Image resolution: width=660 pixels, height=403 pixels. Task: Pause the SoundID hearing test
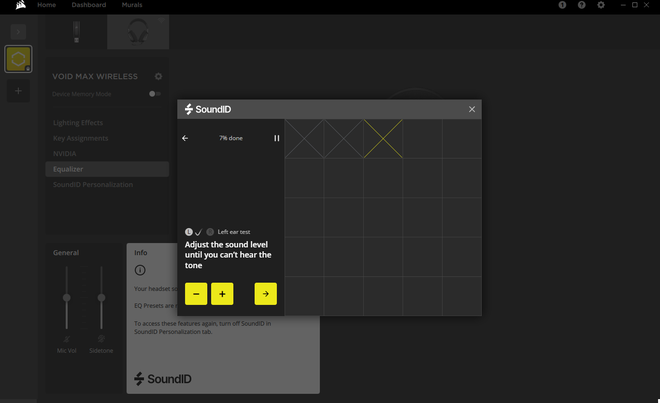(277, 138)
